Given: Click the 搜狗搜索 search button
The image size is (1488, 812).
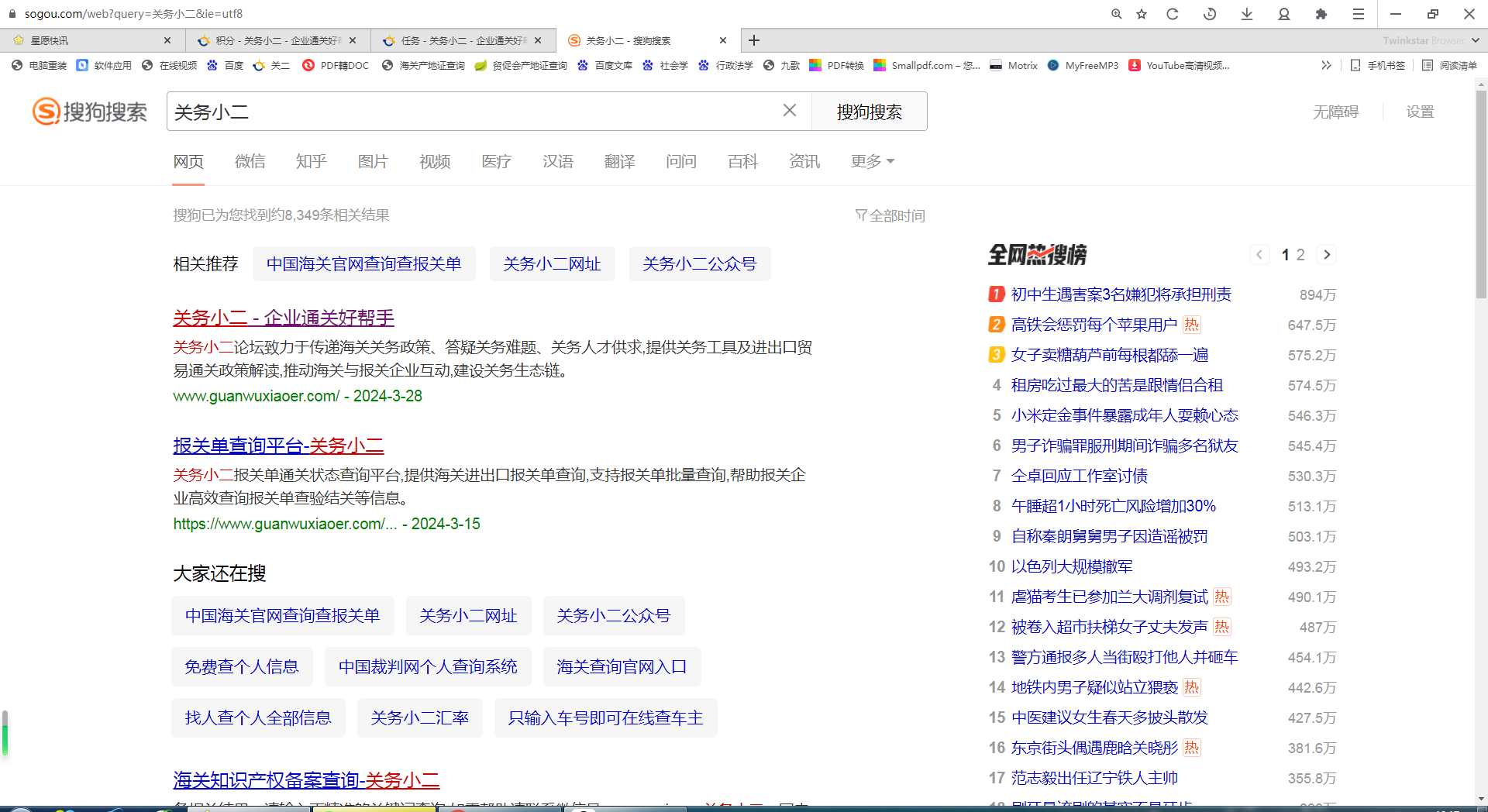Looking at the screenshot, I should click(870, 112).
